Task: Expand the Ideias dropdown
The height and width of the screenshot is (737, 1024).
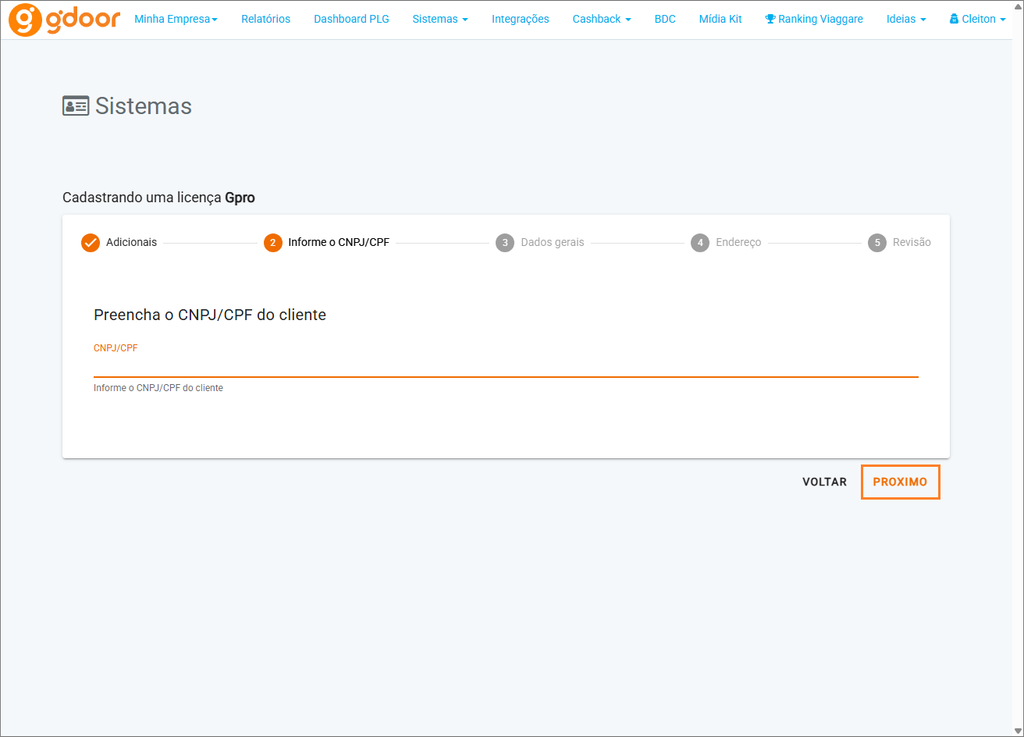Action: 906,19
